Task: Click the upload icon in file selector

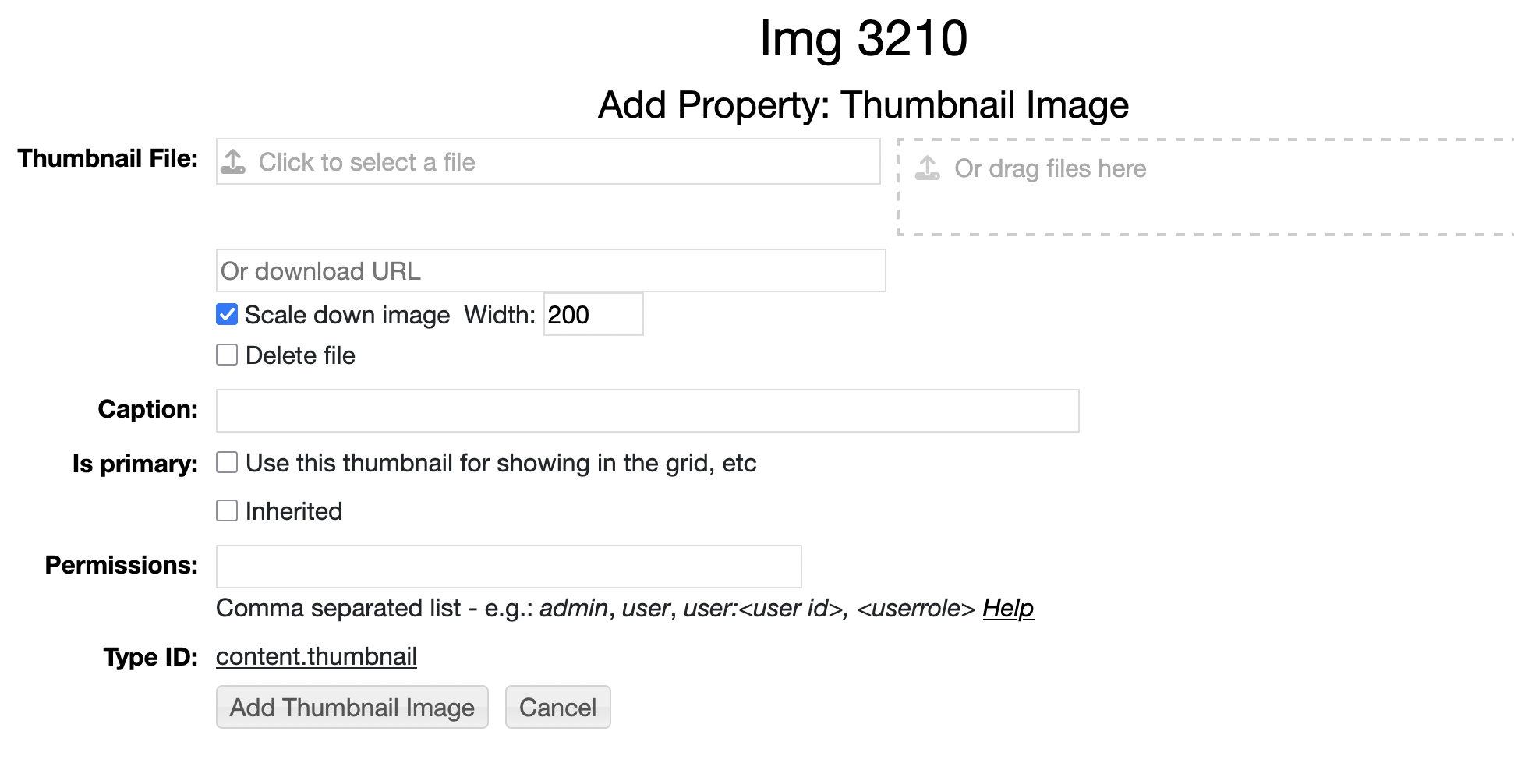Action: (233, 162)
